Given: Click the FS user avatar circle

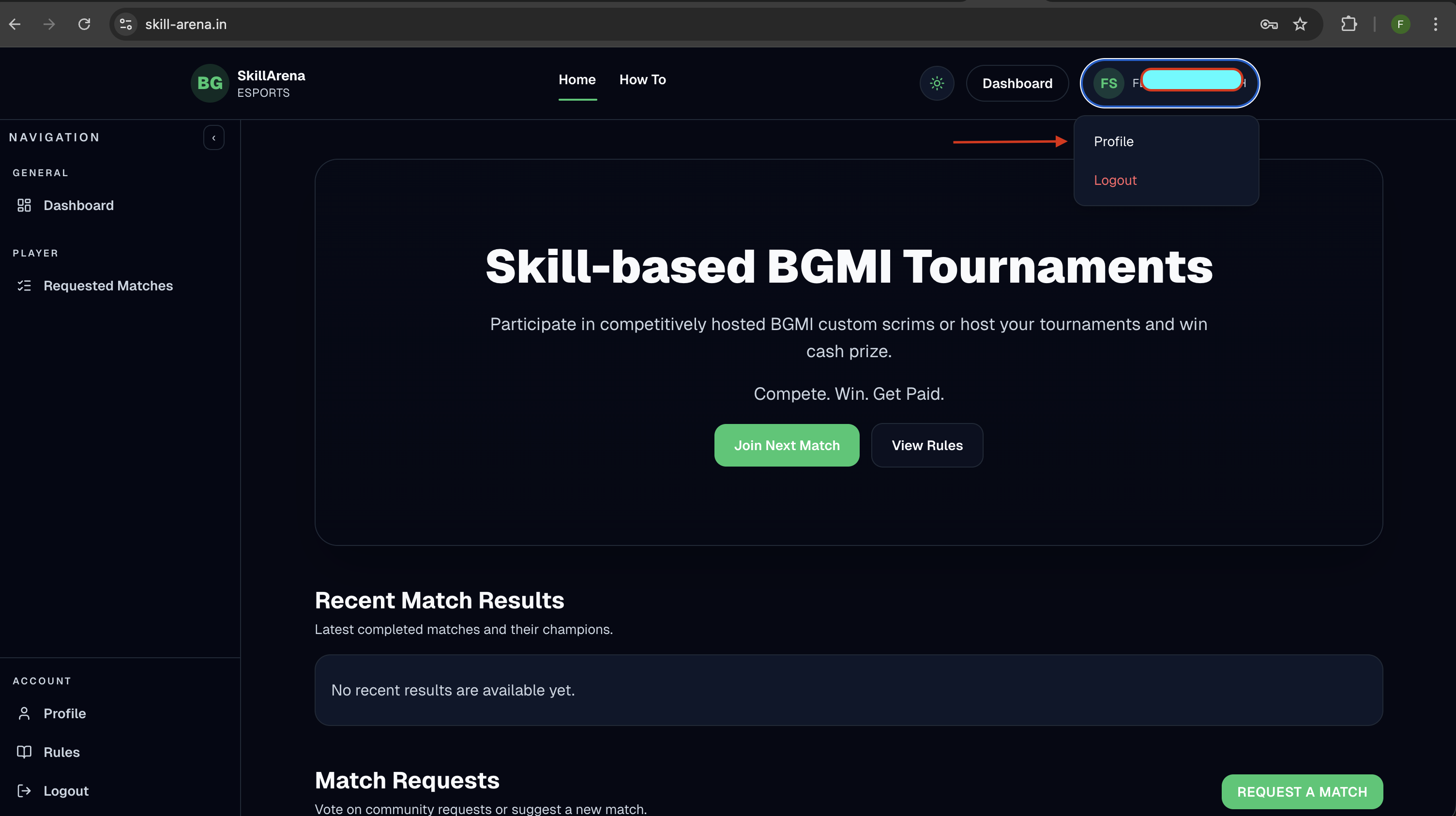Looking at the screenshot, I should 1108,83.
